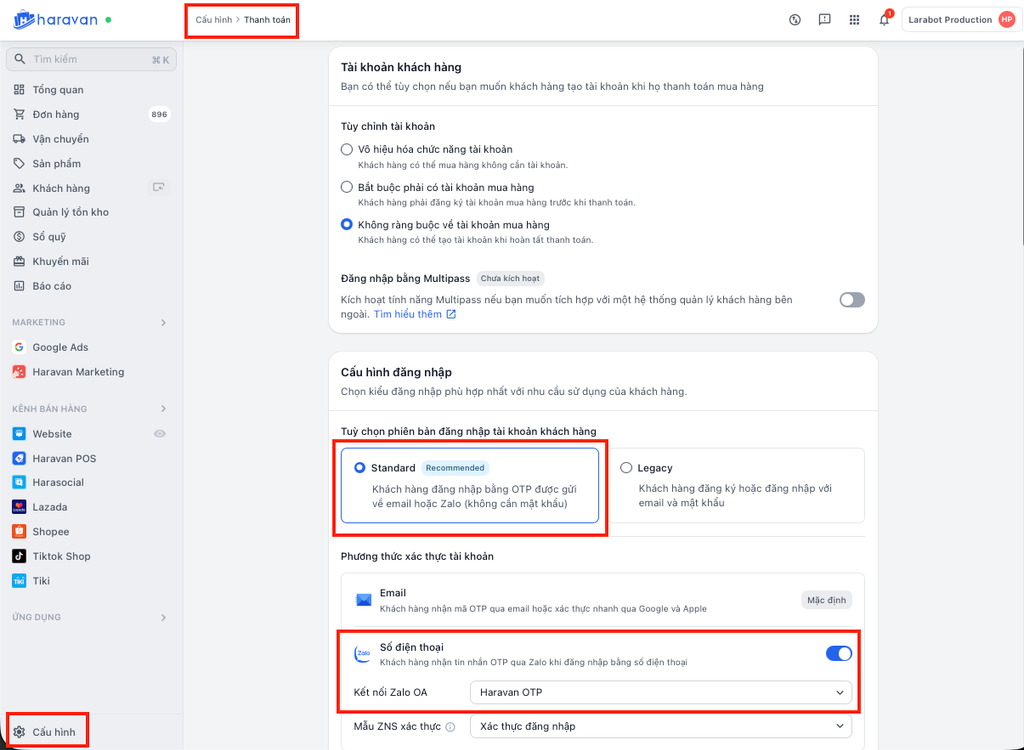The image size is (1024, 750).
Task: Open Google Ads in Marketing
Action: coord(60,347)
